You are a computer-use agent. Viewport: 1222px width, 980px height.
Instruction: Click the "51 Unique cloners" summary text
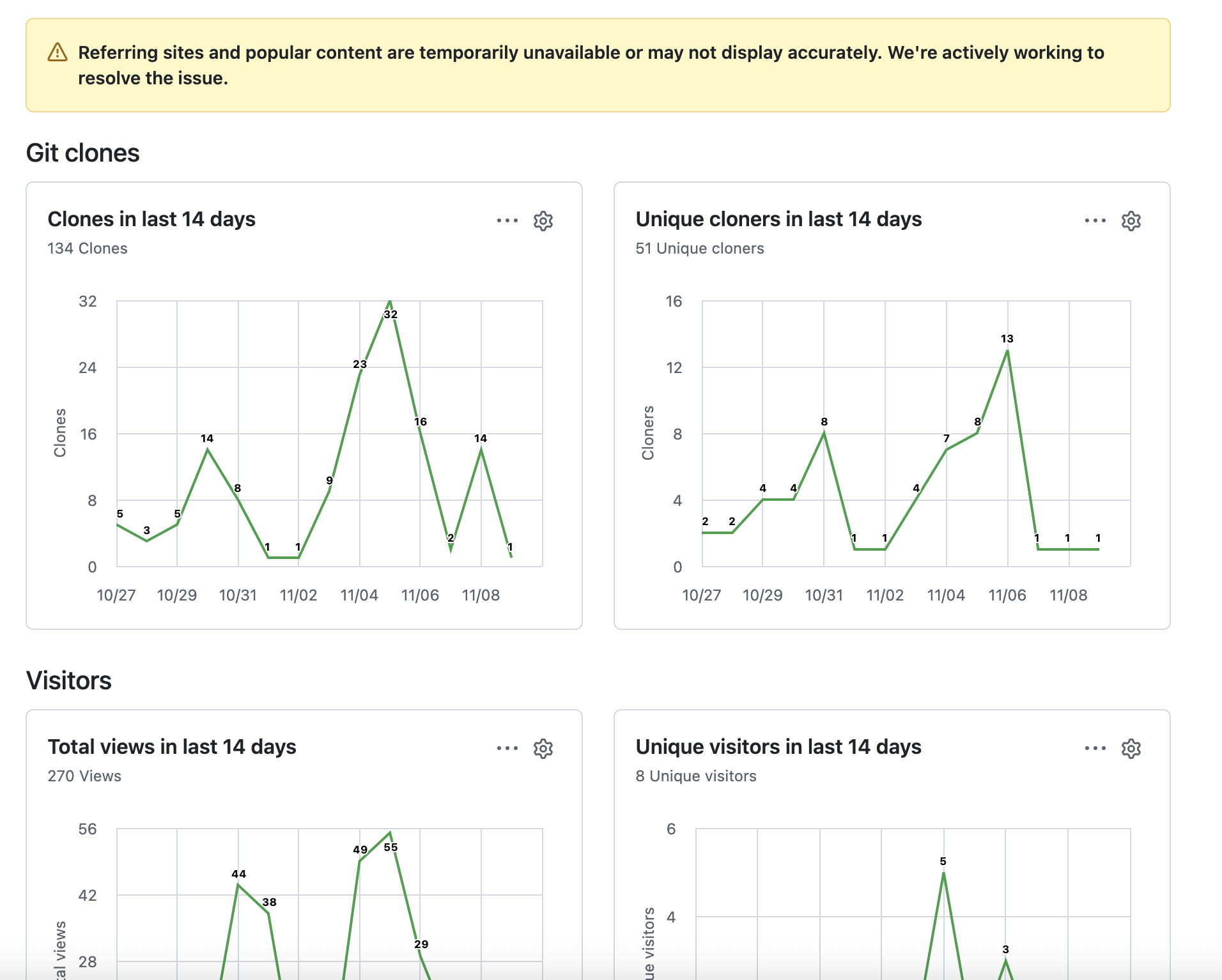[700, 249]
